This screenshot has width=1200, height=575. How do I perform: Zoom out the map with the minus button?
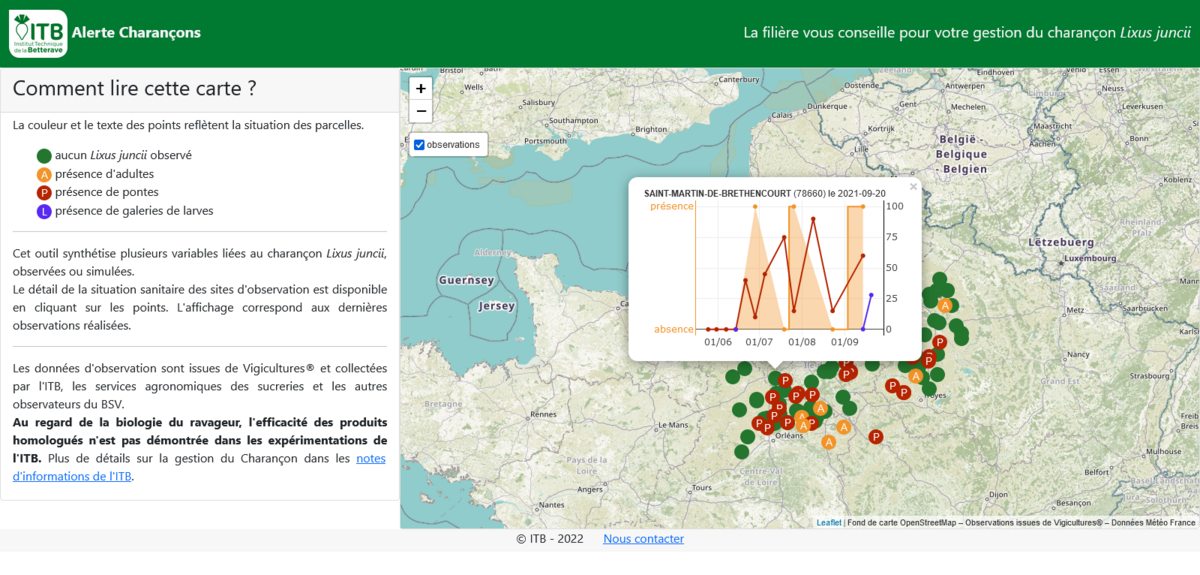(421, 111)
